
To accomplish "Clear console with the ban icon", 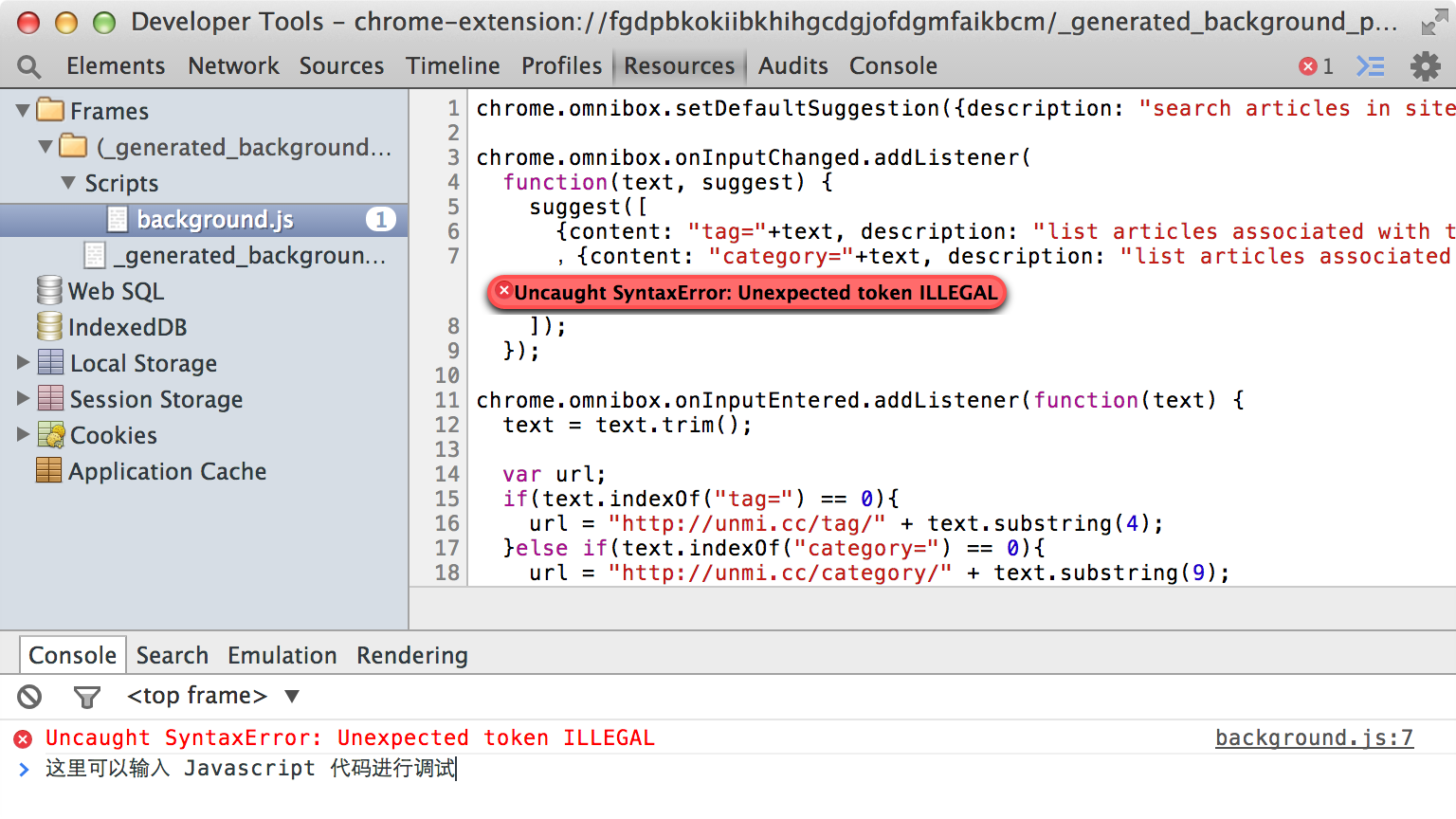I will (x=29, y=697).
